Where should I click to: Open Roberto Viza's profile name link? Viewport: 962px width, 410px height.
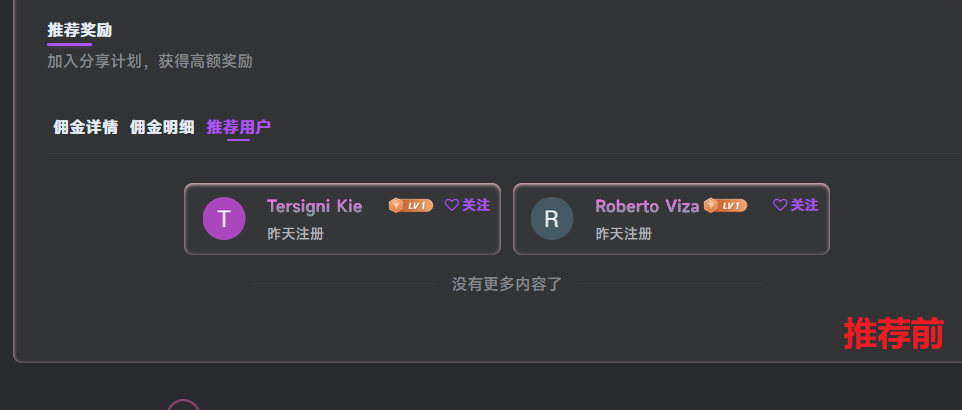click(x=647, y=206)
